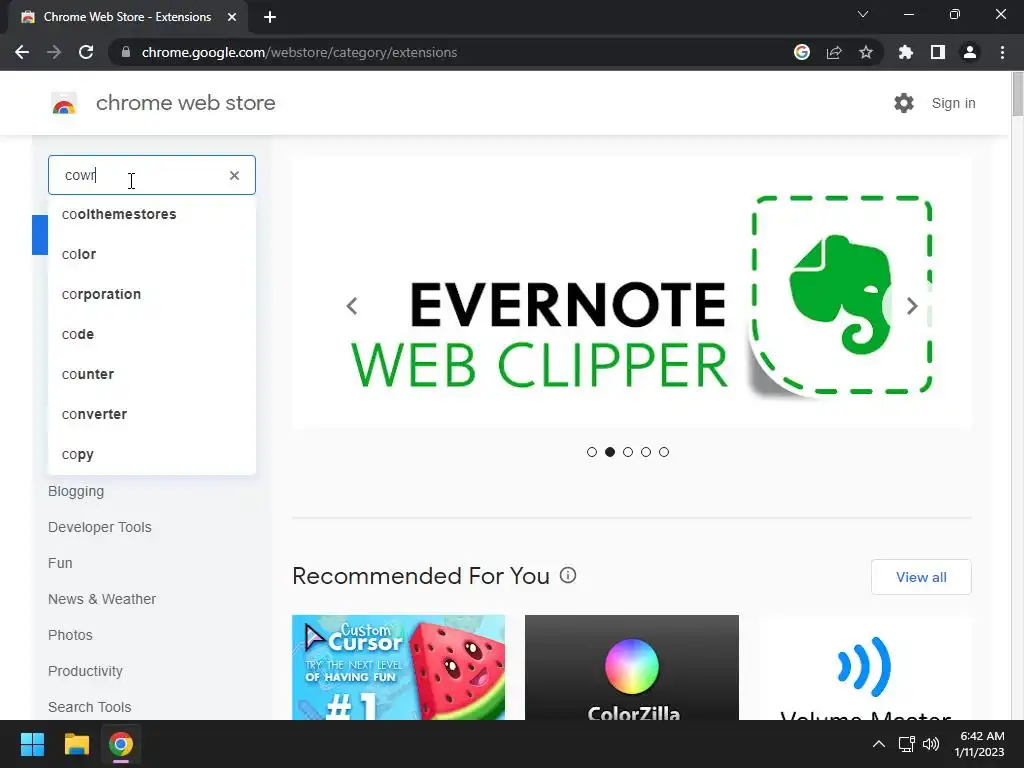Open the clock and date panel

click(980, 744)
